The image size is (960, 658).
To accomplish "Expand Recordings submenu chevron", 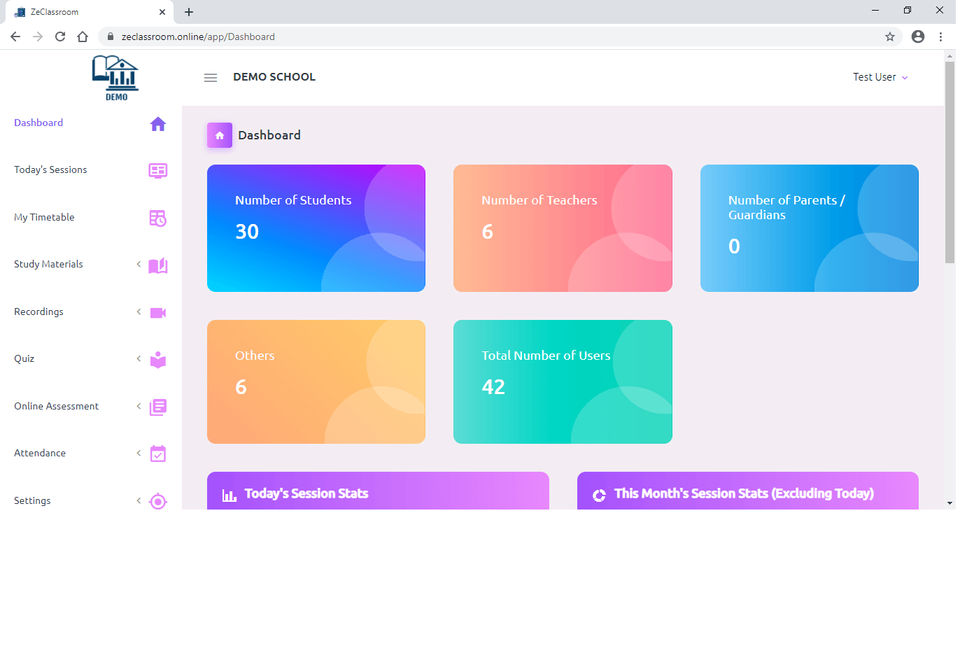I will [138, 312].
